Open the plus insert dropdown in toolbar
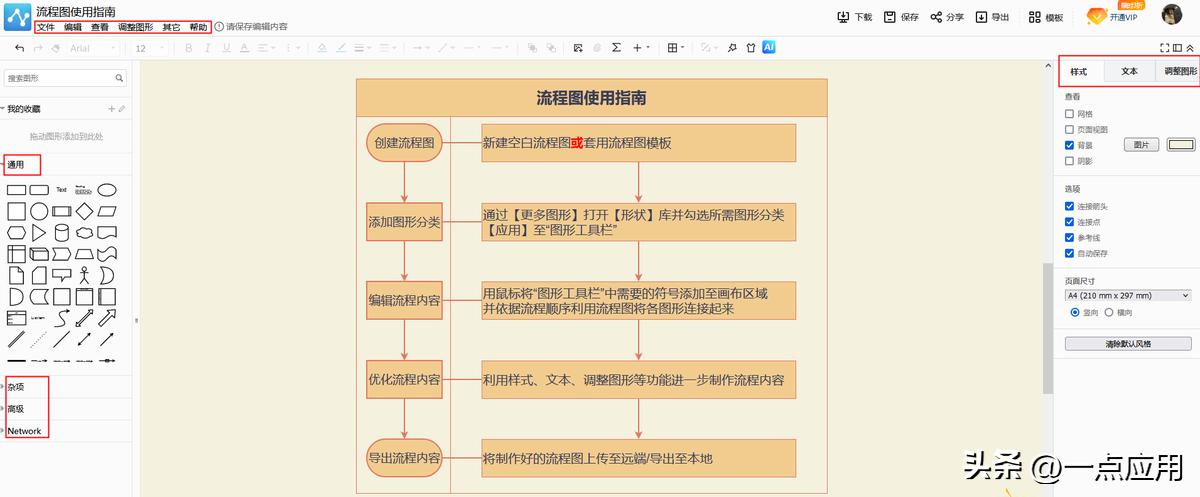This screenshot has width=1200, height=497. (641, 47)
